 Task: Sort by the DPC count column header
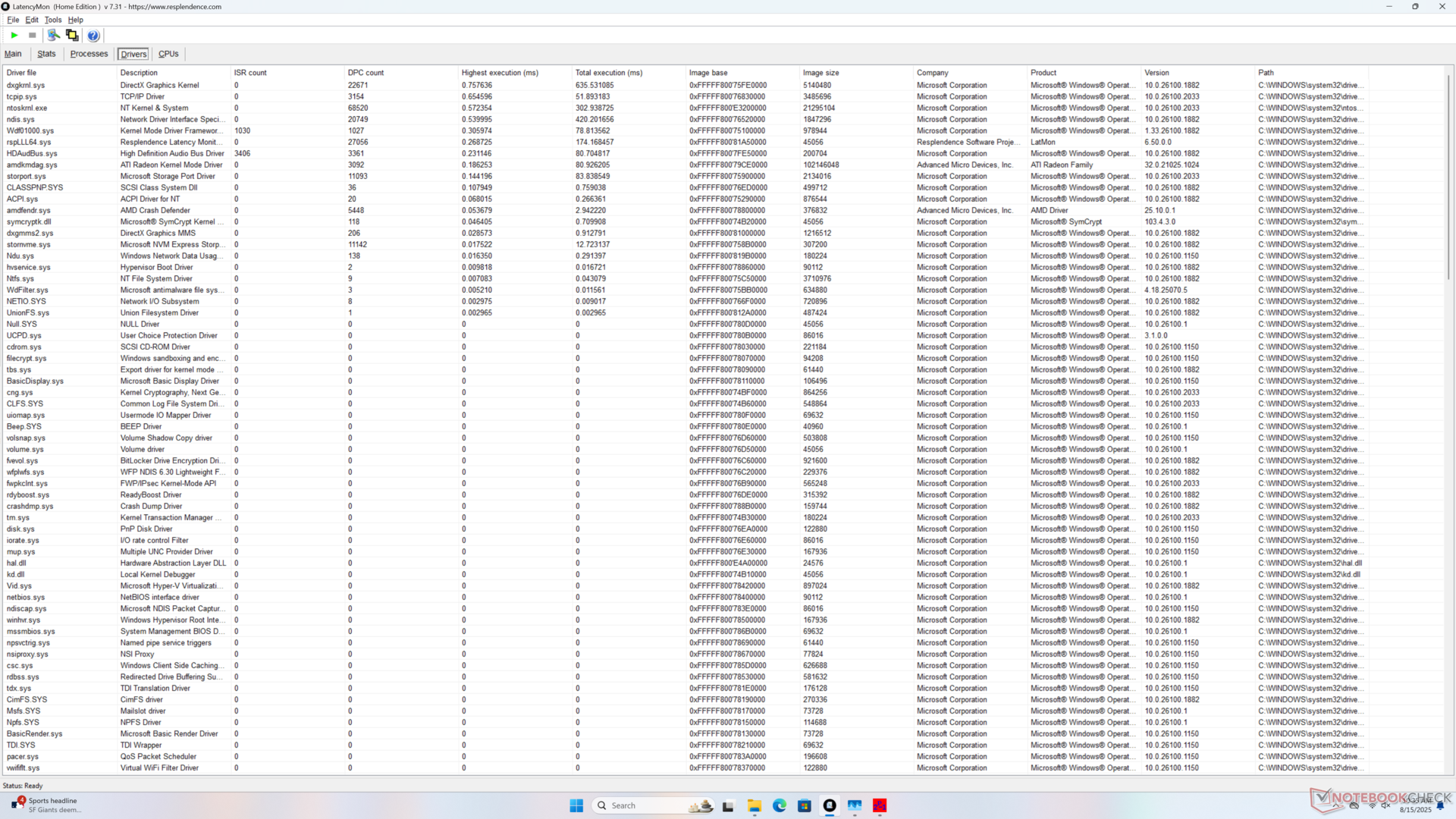click(x=401, y=73)
